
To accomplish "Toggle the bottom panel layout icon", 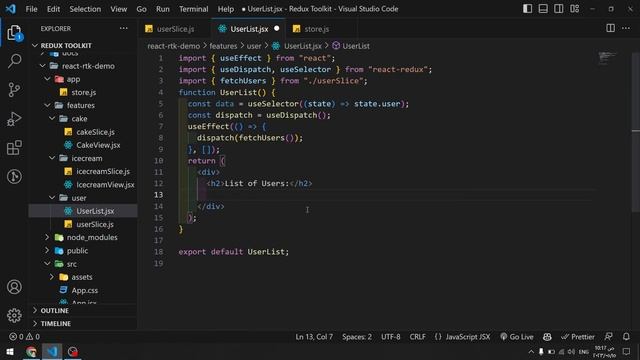I will (543, 9).
